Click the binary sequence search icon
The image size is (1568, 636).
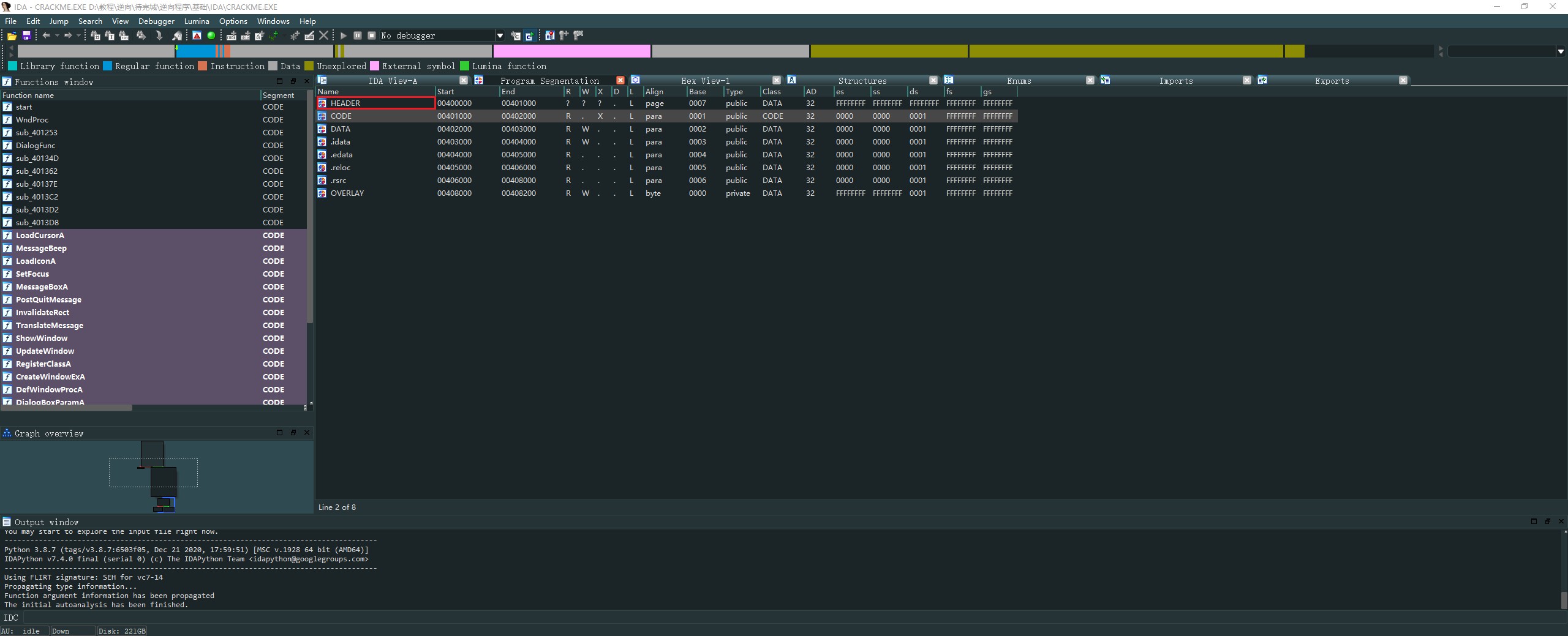point(124,36)
